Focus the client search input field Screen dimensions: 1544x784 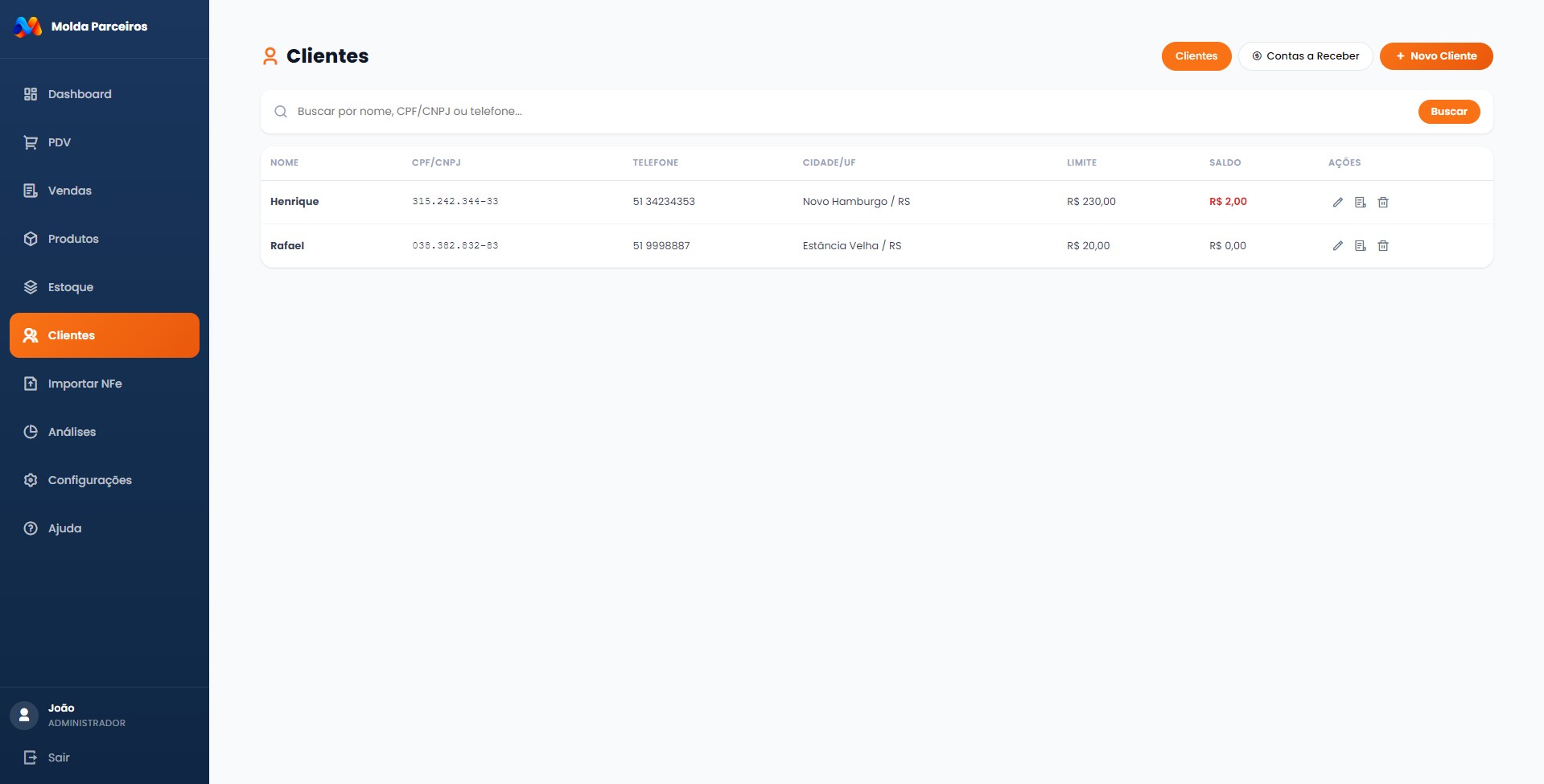(x=845, y=112)
